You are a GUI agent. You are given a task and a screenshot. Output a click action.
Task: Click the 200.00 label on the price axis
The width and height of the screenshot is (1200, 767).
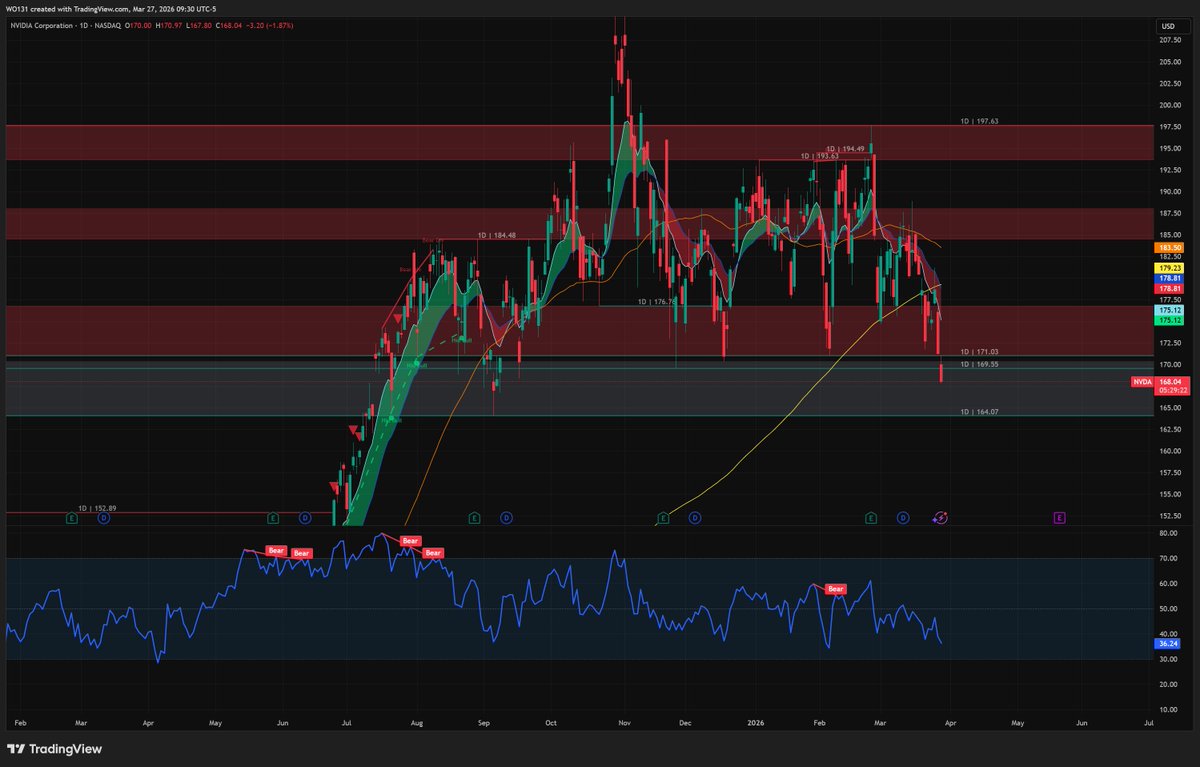click(x=1171, y=105)
